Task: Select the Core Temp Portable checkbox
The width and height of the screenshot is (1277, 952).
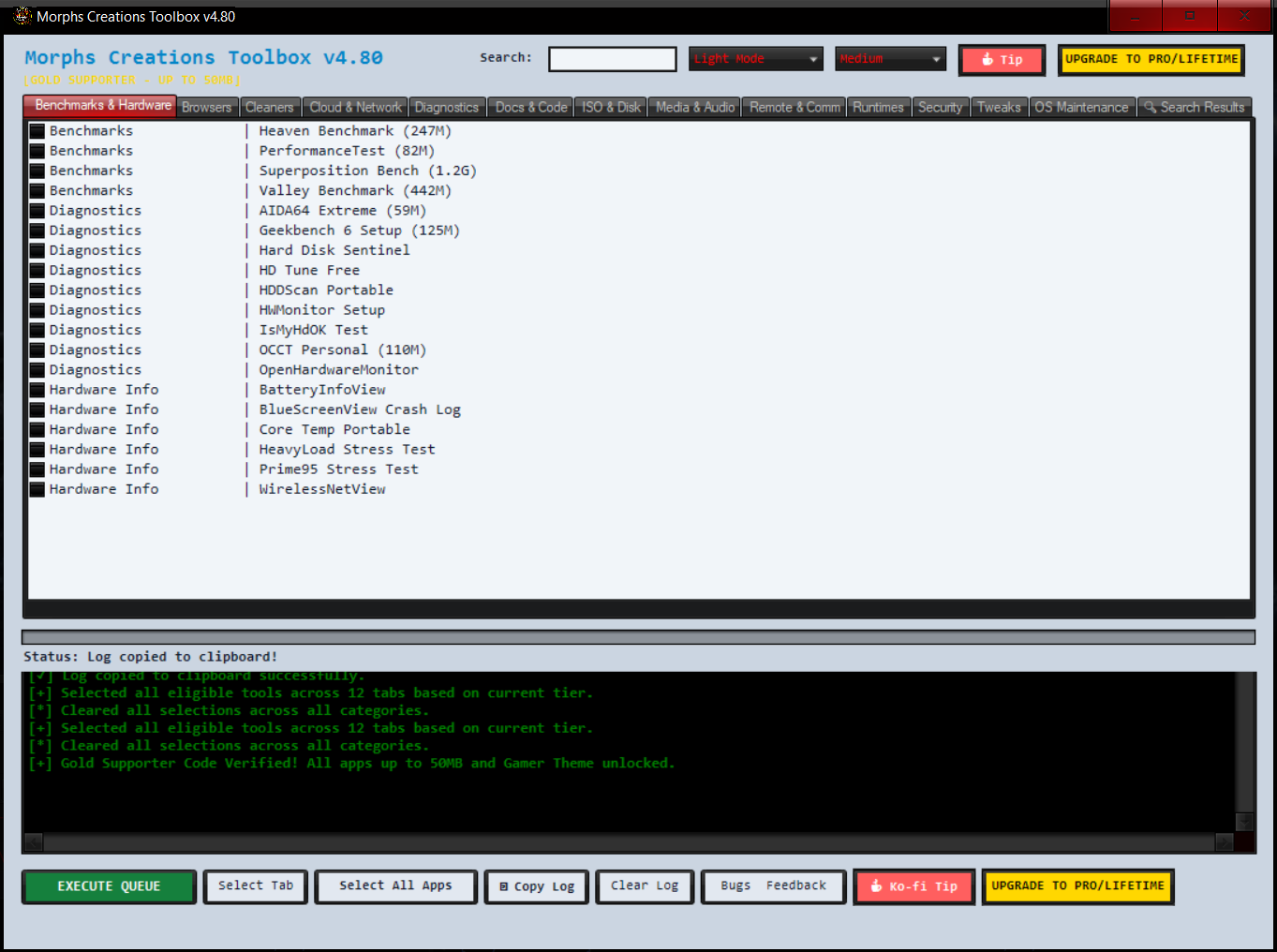Action: pyautogui.click(x=37, y=429)
